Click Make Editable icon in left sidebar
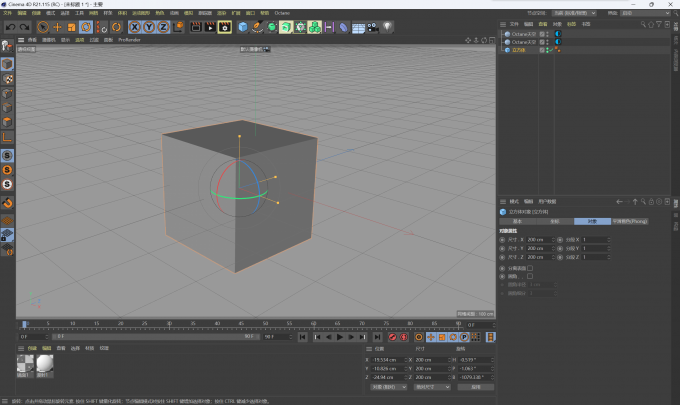 point(7,46)
